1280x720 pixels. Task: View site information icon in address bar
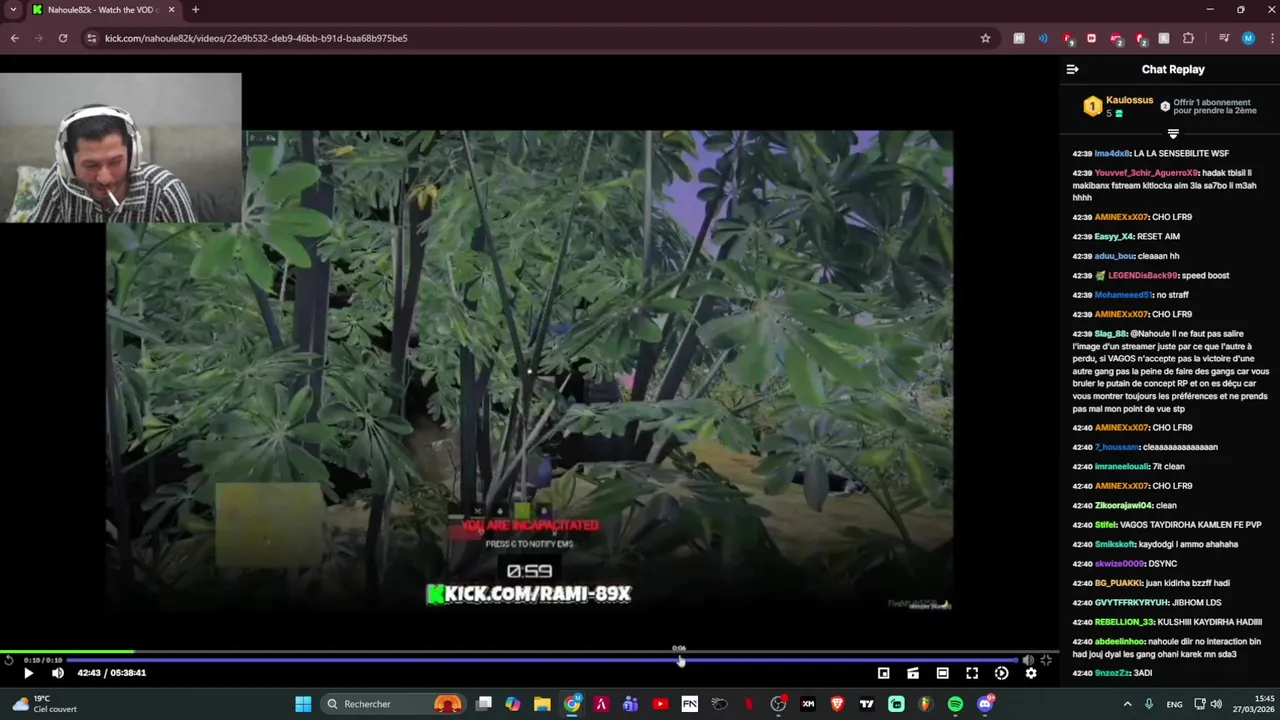[x=91, y=38]
